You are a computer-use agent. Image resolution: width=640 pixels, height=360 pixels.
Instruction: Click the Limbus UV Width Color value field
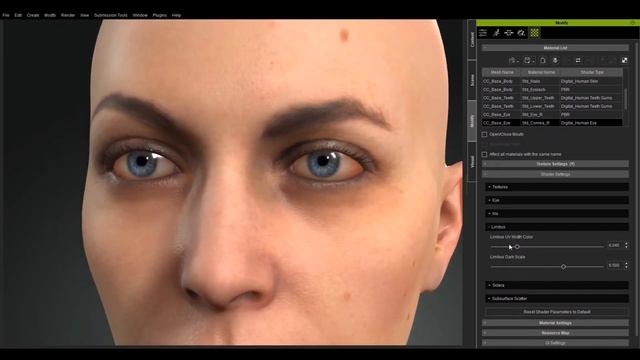point(615,246)
